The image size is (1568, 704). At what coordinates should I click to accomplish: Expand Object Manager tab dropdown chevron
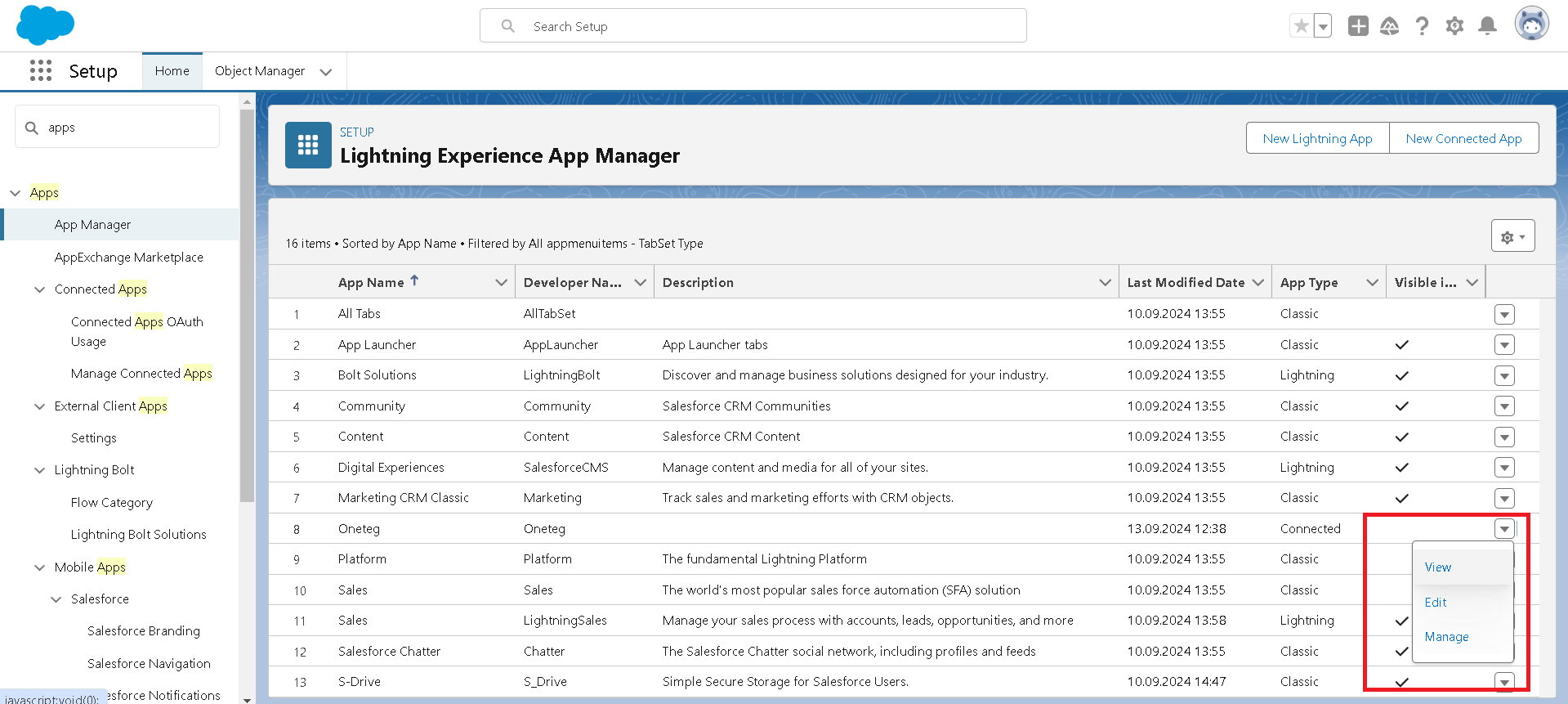coord(326,72)
